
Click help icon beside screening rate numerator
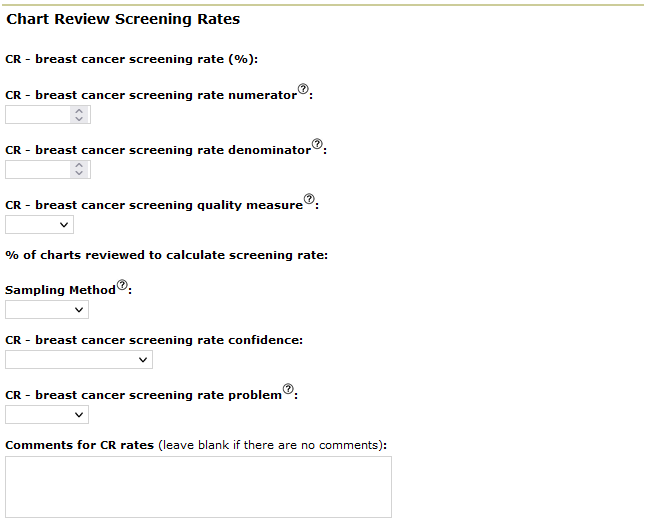(304, 90)
